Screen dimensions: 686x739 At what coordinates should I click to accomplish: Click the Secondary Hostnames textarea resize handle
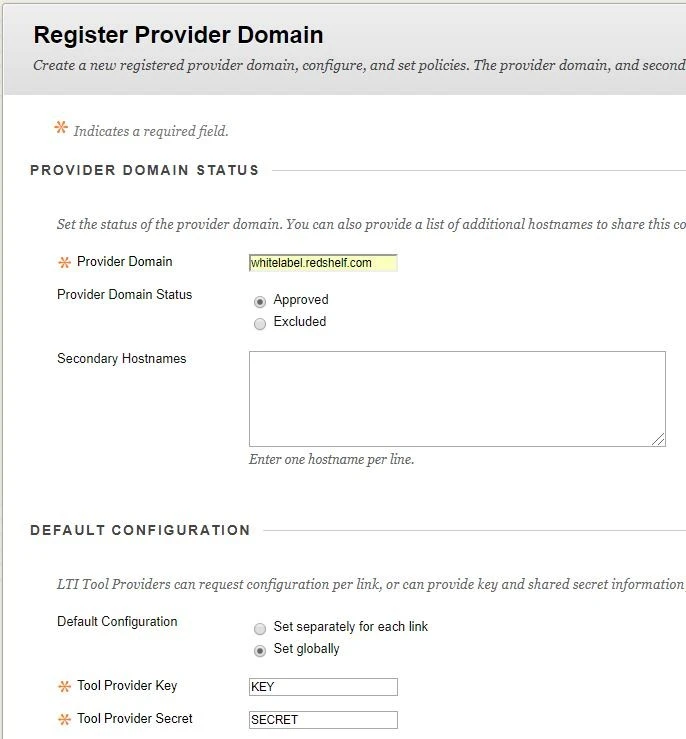pos(659,439)
